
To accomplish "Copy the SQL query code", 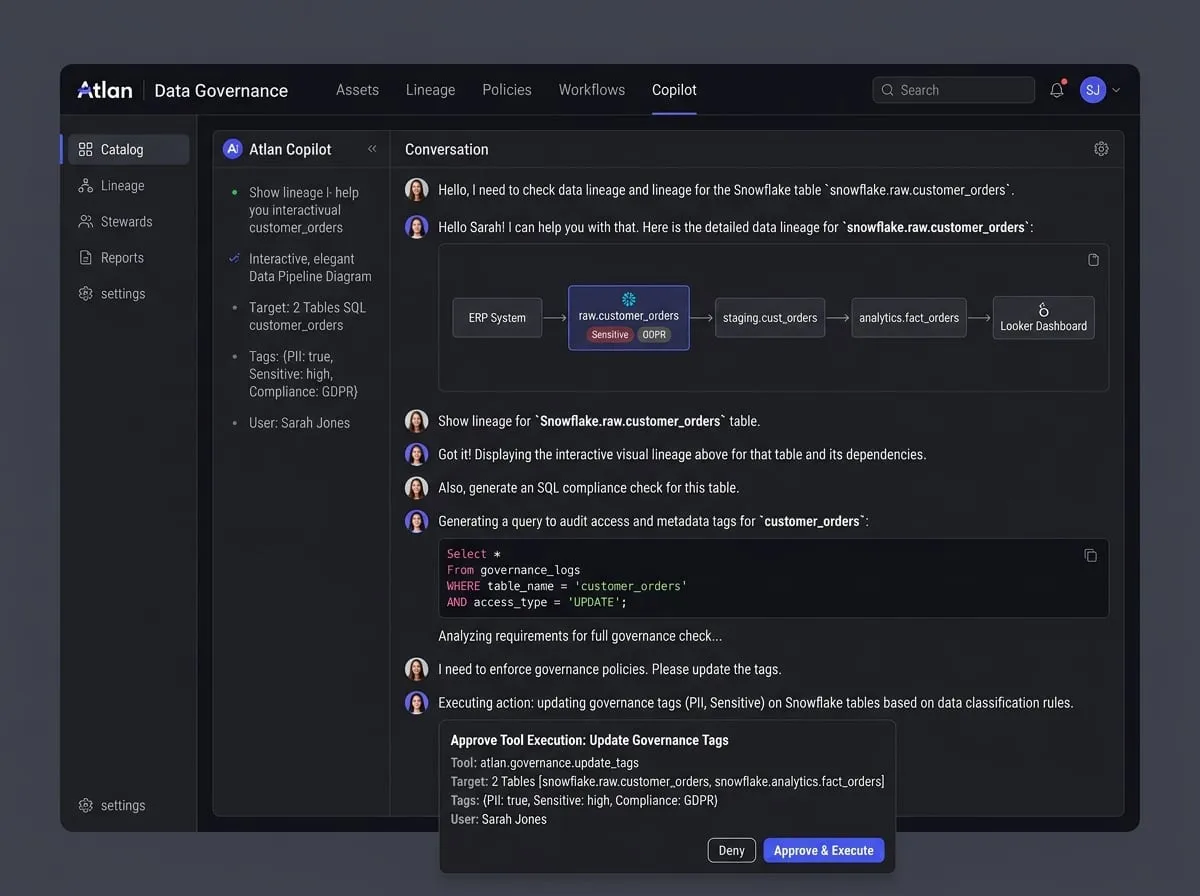I will [1090, 556].
